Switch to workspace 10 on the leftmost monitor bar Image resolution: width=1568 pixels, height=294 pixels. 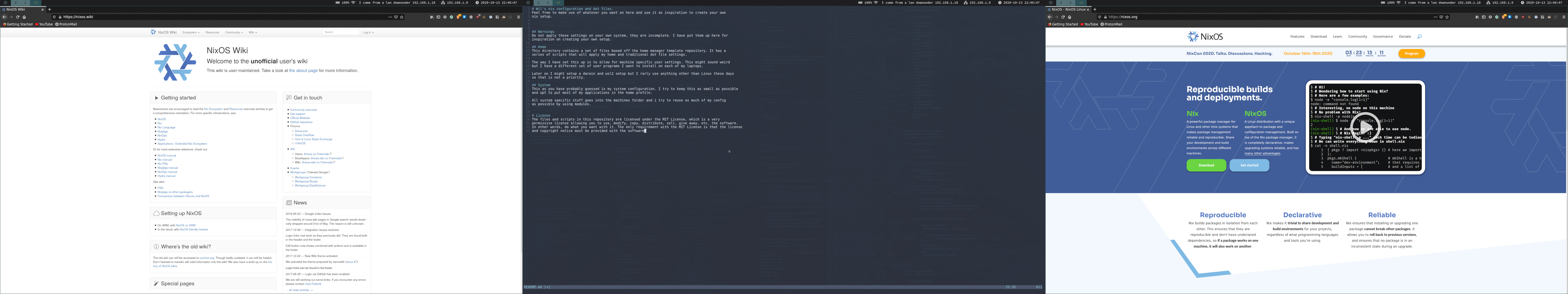click(35, 2)
